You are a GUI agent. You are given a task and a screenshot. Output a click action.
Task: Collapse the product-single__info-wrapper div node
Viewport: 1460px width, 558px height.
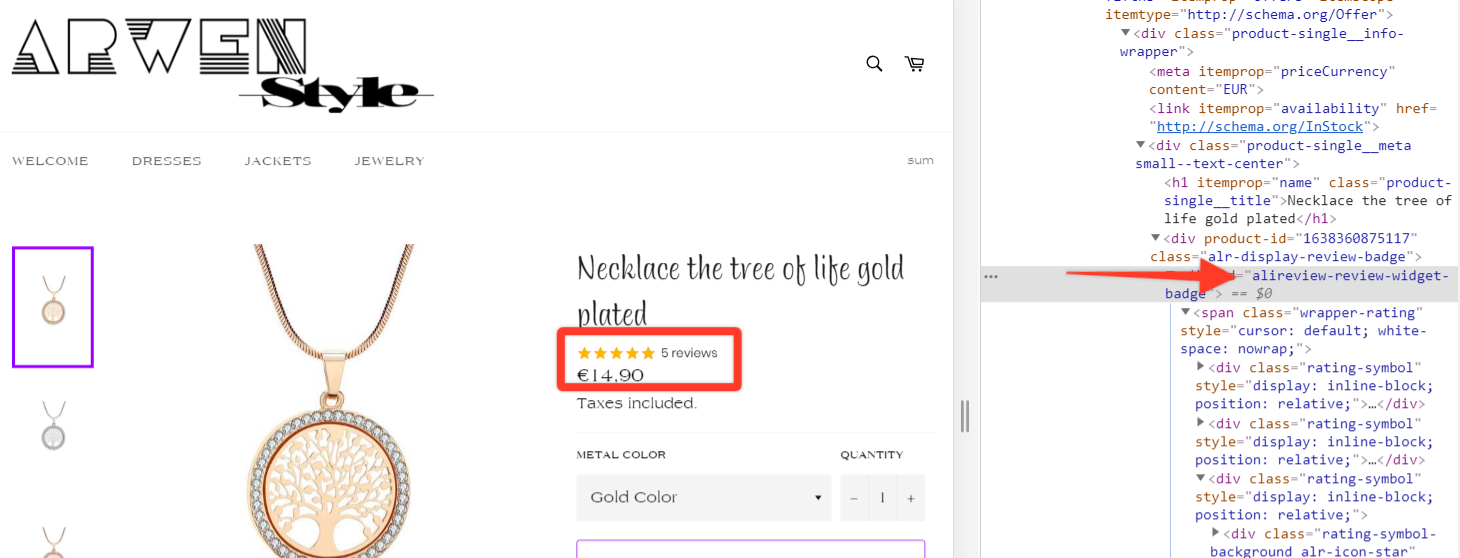(x=1126, y=34)
